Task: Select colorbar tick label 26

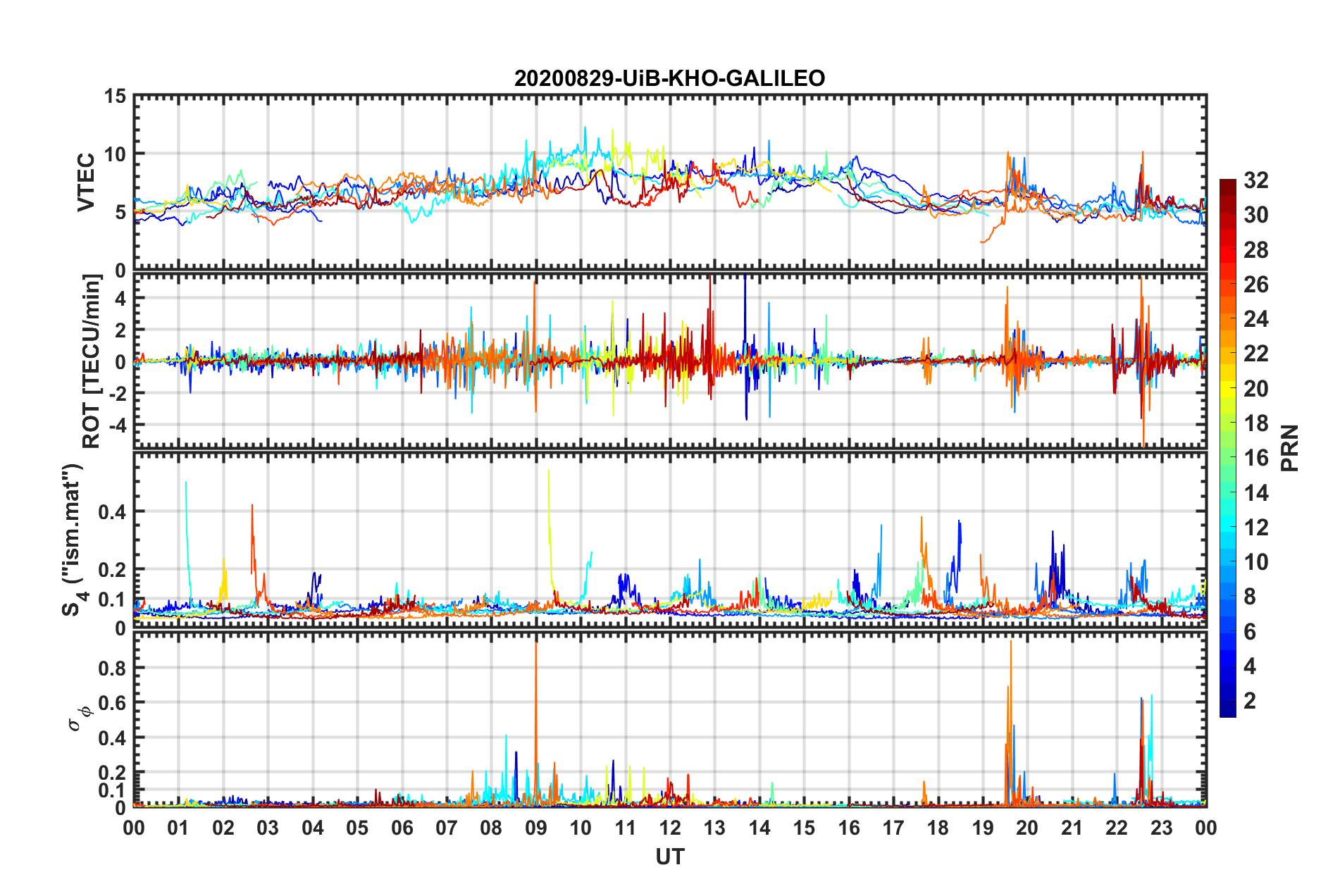Action: click(1256, 285)
